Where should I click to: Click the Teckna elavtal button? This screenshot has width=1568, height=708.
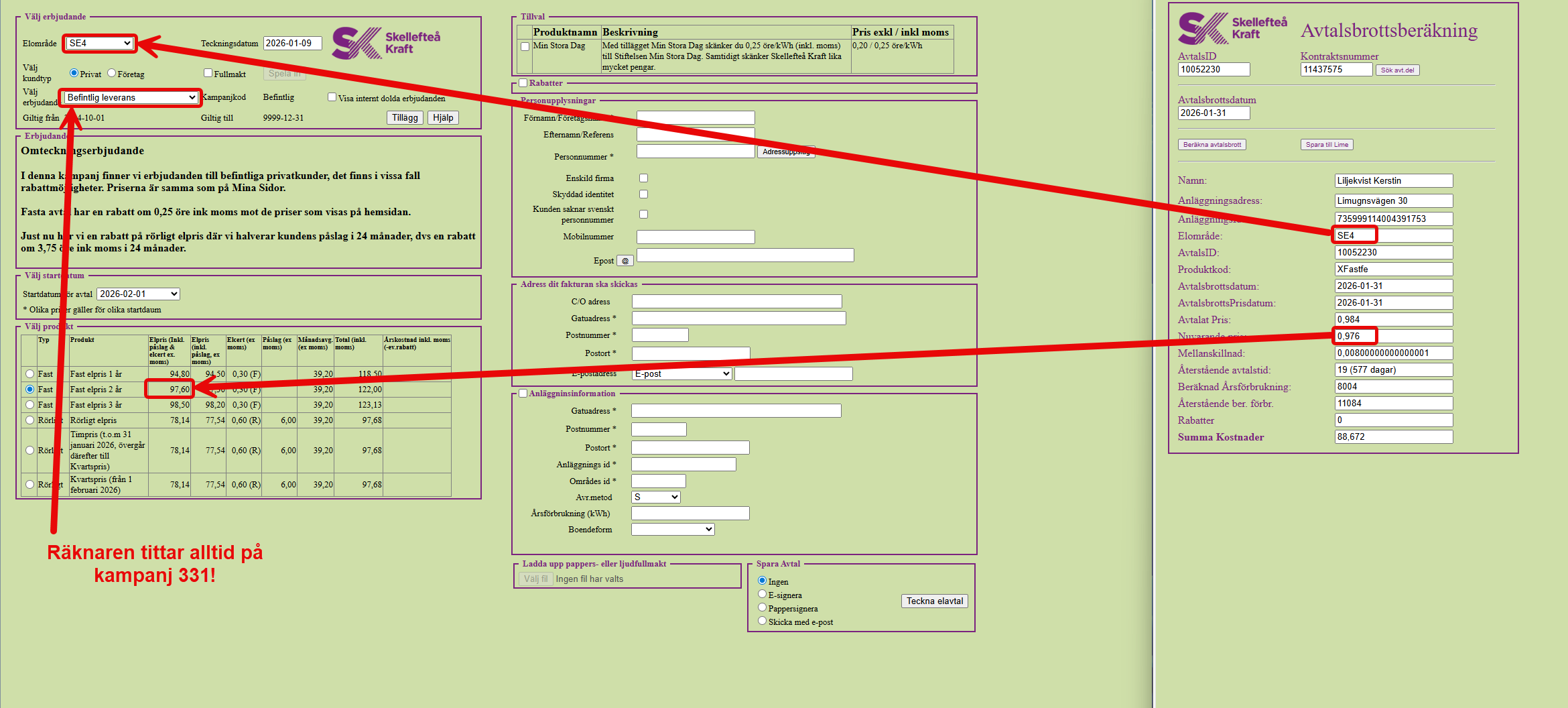[x=934, y=601]
